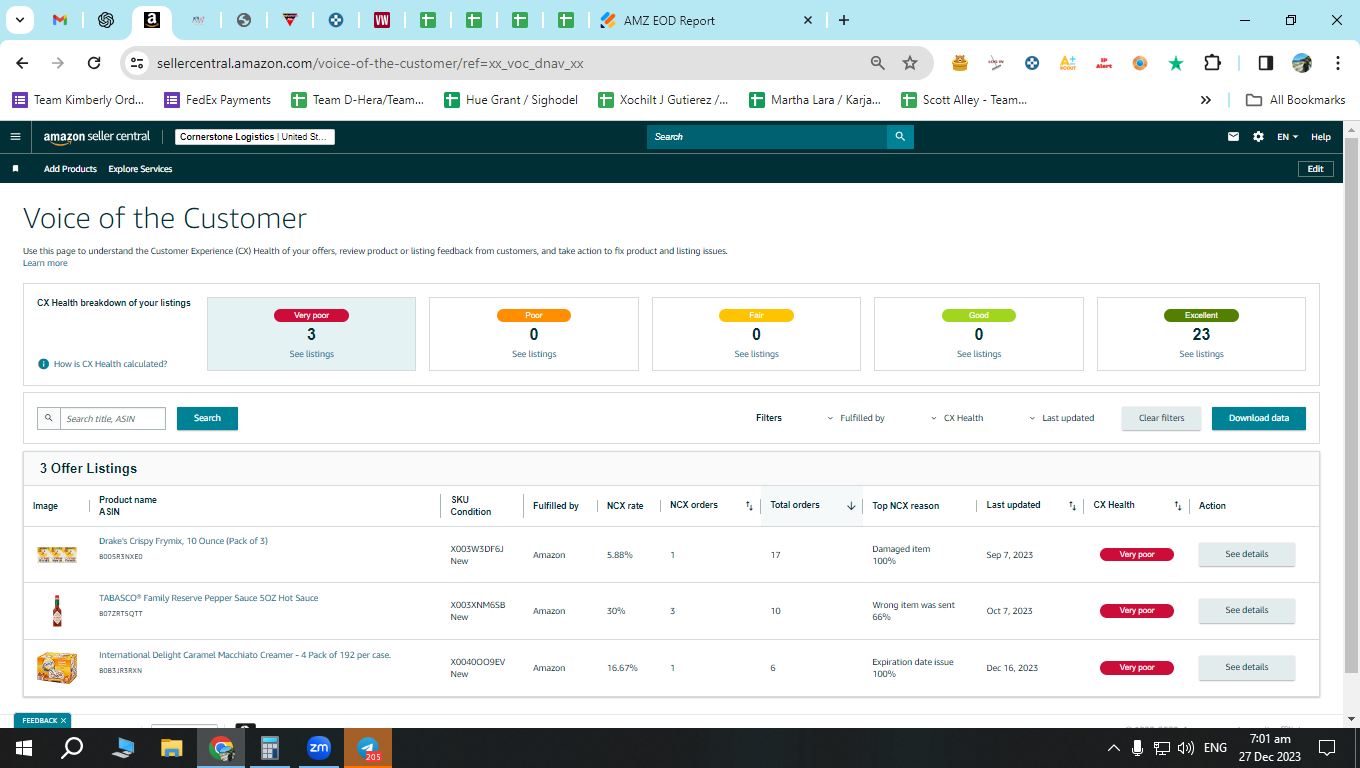Click Download data button
This screenshot has width=1360, height=768.
[x=1258, y=418]
